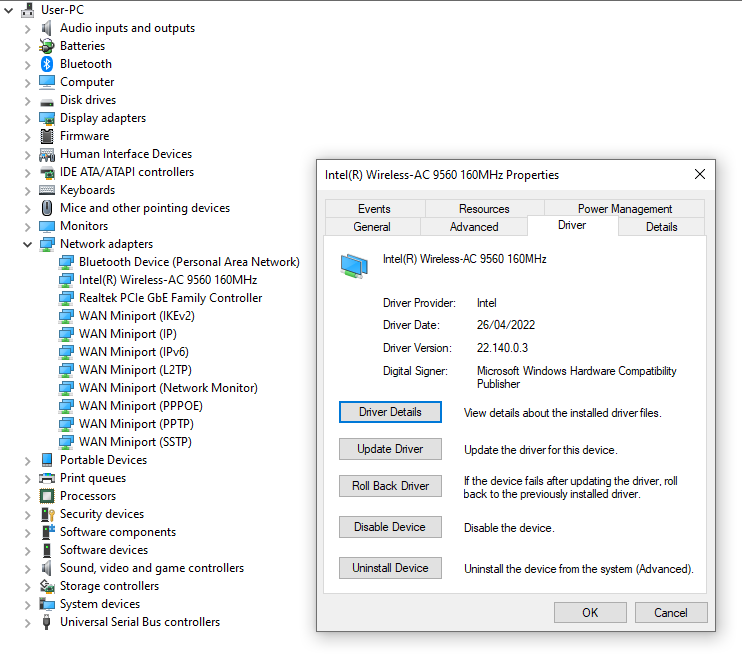Click the Human Interface Devices icon
Image resolution: width=742 pixels, height=654 pixels.
46,154
